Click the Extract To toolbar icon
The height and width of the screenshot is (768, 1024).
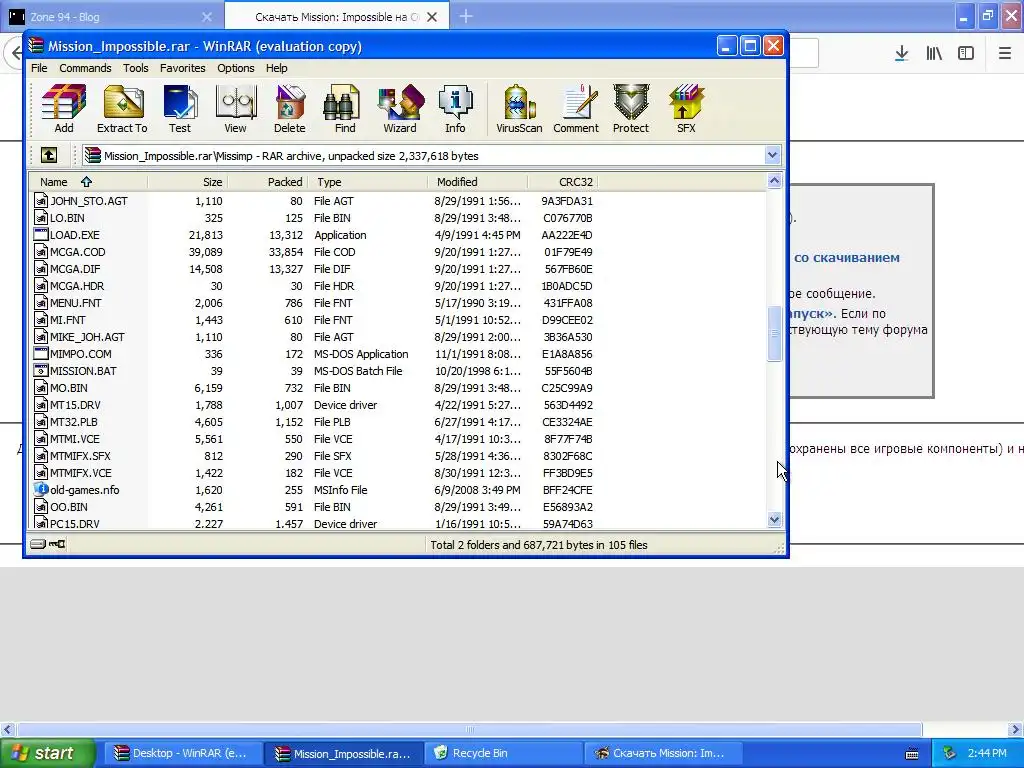pos(122,109)
